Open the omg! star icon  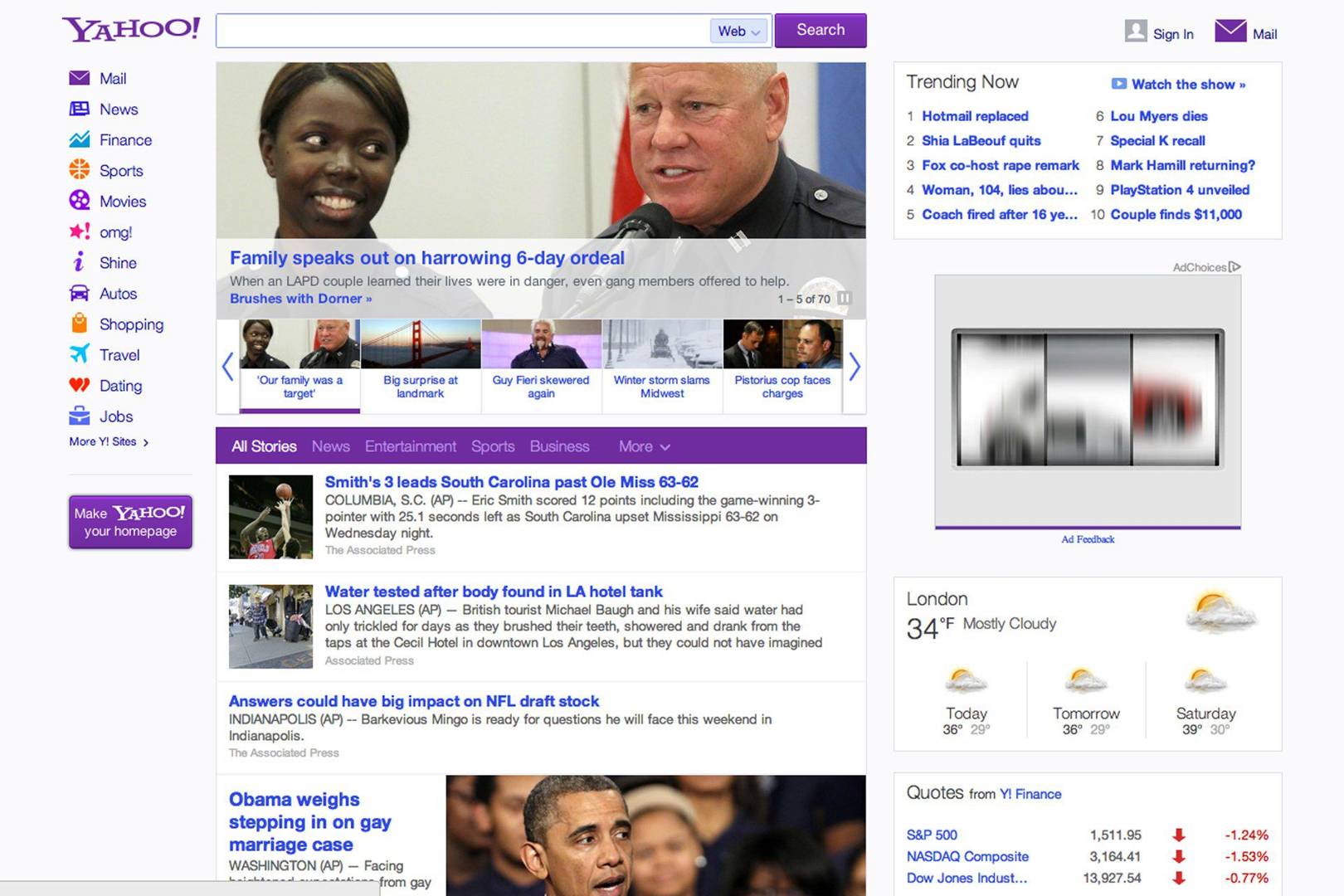point(79,231)
